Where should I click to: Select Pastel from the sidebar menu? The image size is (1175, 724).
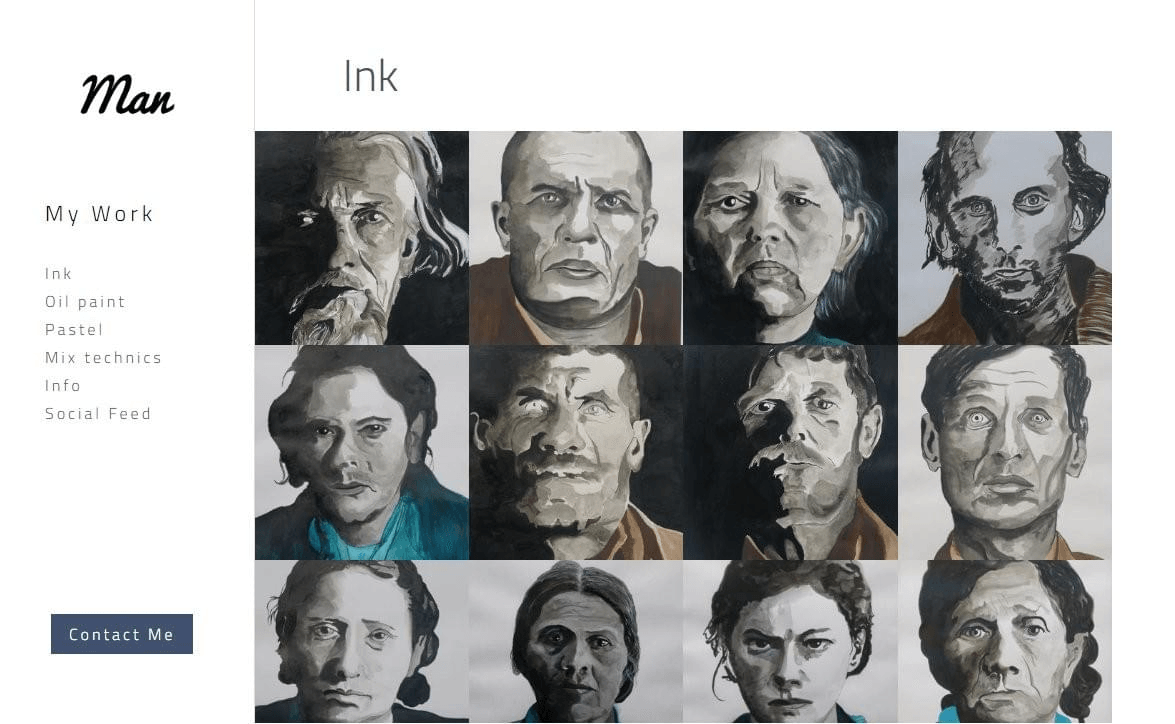[x=74, y=330]
